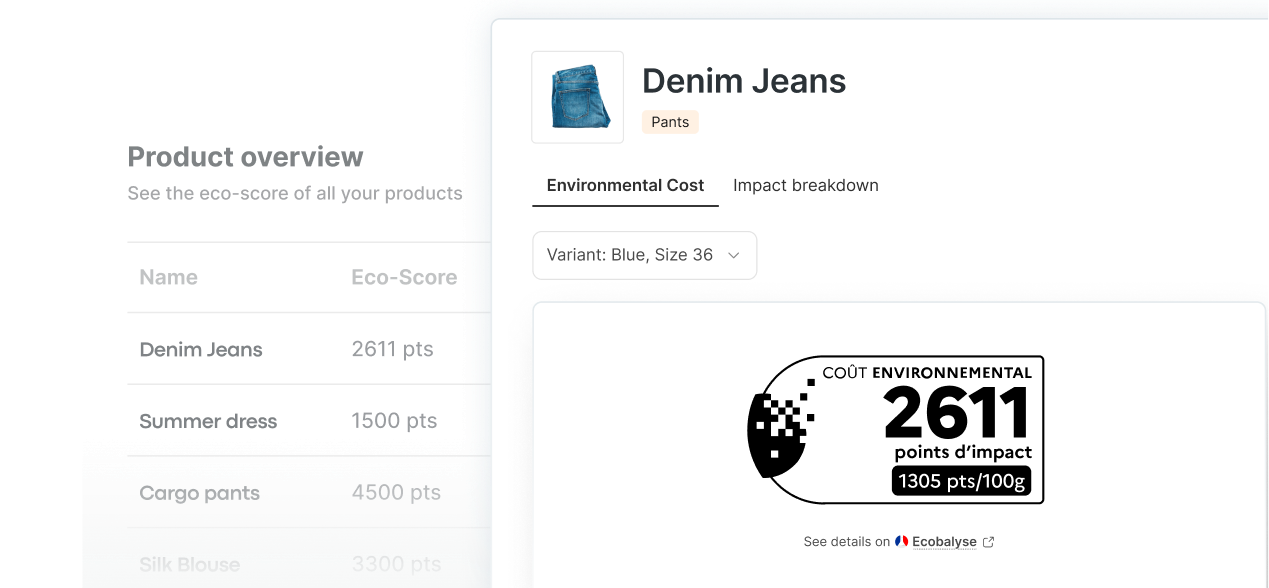Open the Variant: Blue, Size 36 dropdown
This screenshot has height=588, width=1269.
click(644, 255)
